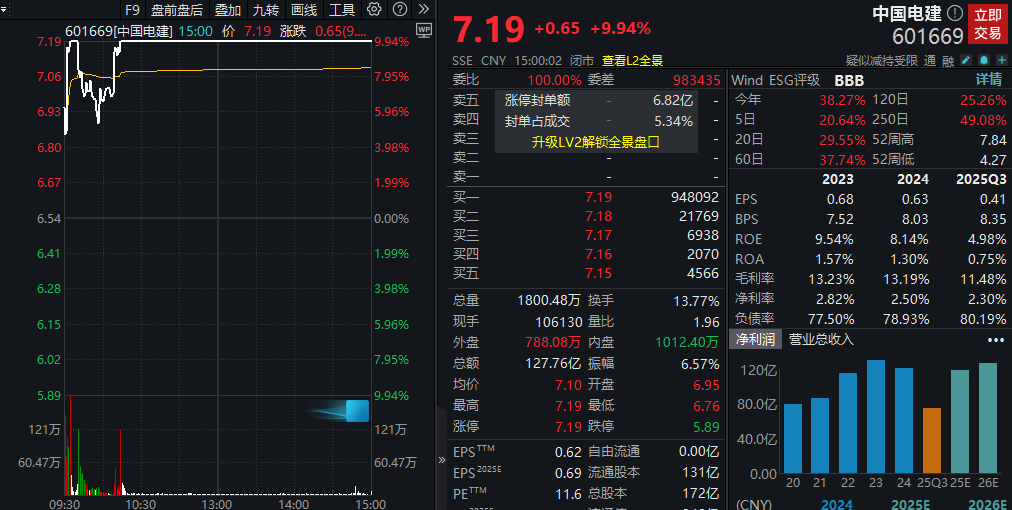Open ESG rating 详情 link

tap(989, 80)
